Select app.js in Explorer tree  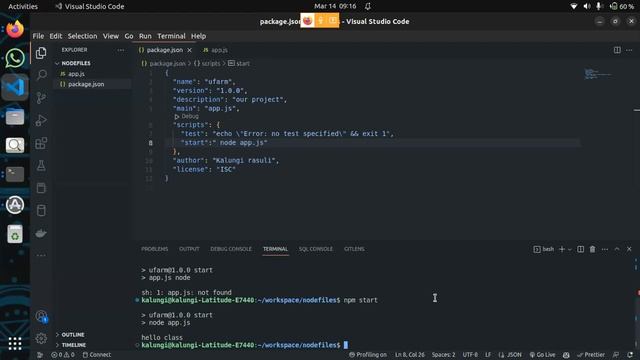tap(76, 74)
